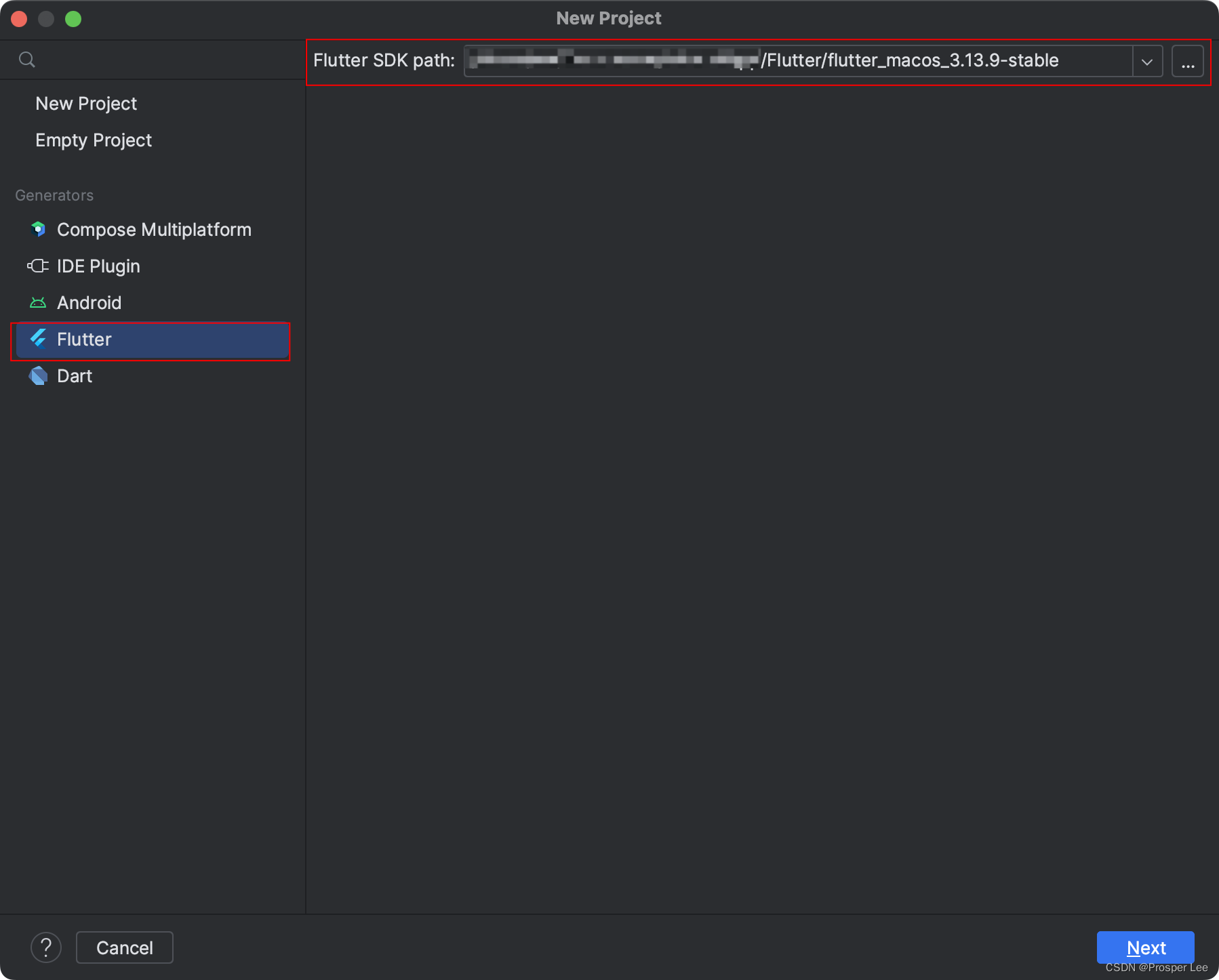Screen dimensions: 1219x980
Task: Choose IDE Plugin generator
Action: [153, 266]
